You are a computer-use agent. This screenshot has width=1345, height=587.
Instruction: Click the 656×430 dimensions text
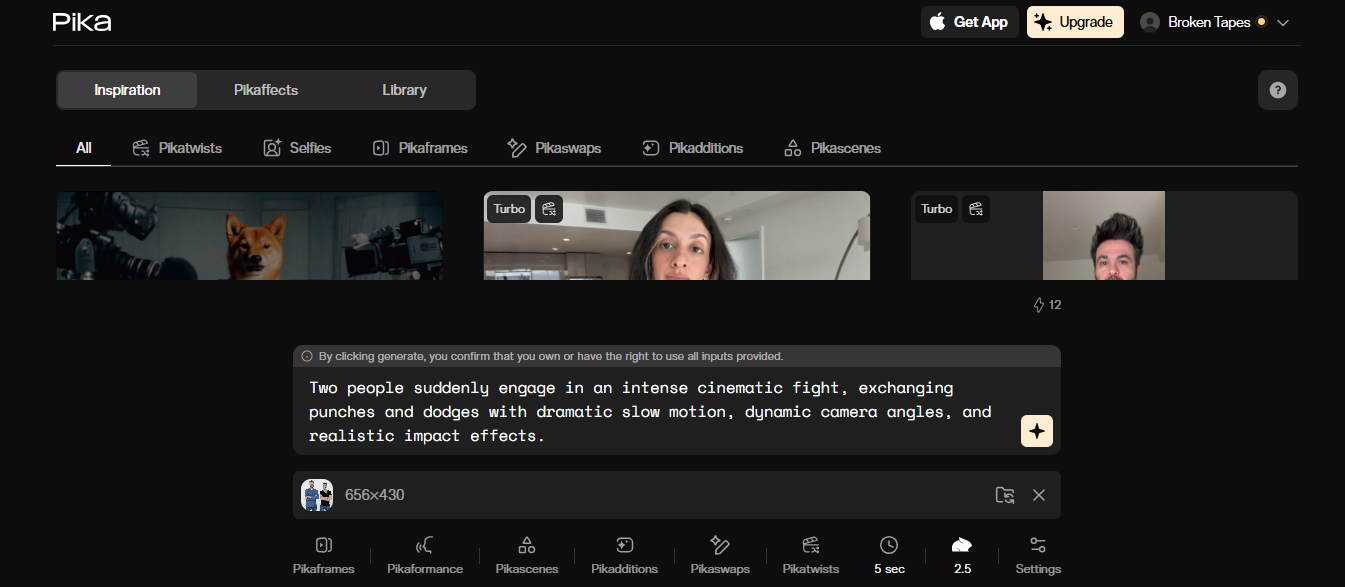(x=374, y=495)
